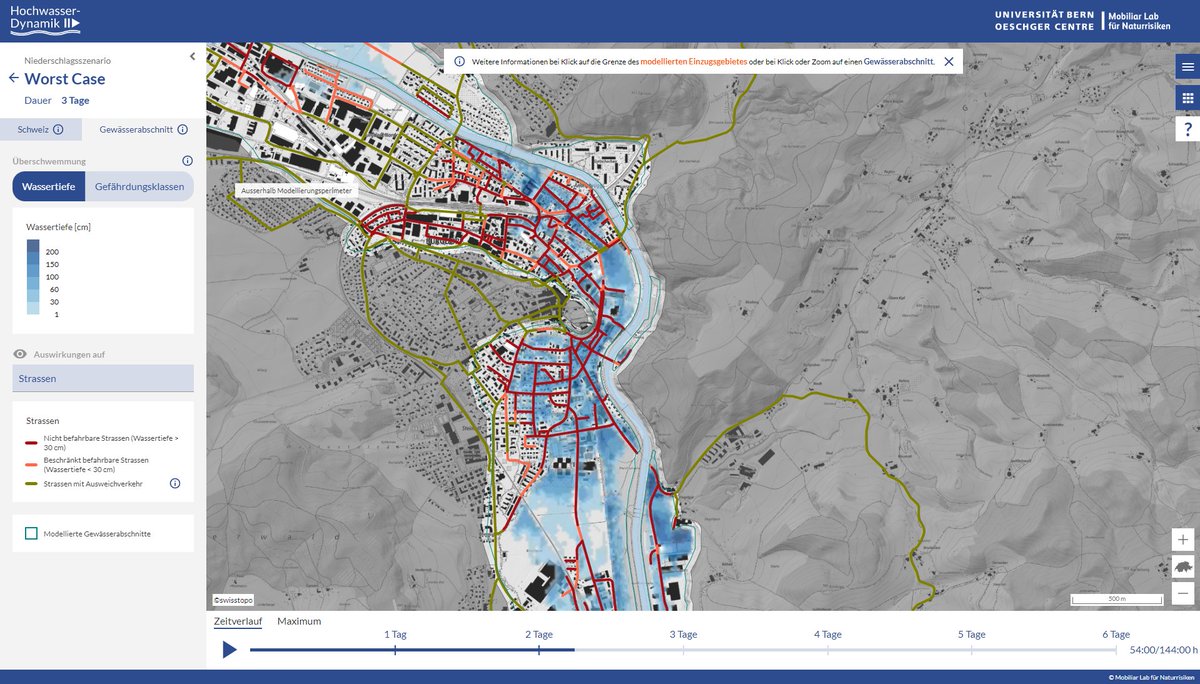
Task: Jump to the 1 Tag timeline marker
Action: tap(395, 634)
